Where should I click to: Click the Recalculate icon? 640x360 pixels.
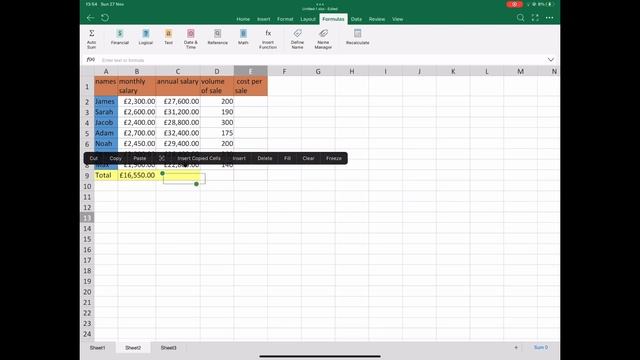click(x=358, y=33)
